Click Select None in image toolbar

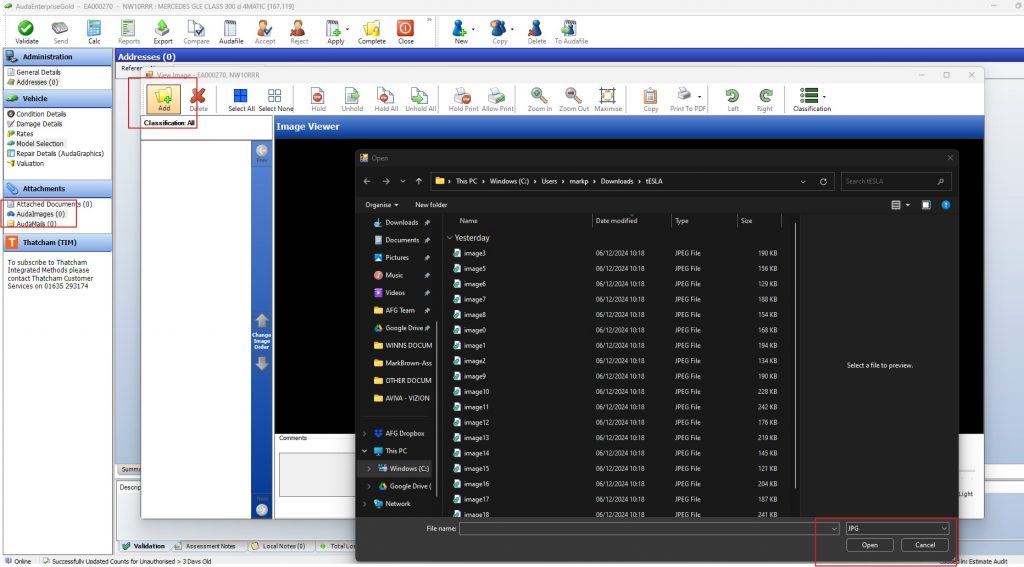276,100
